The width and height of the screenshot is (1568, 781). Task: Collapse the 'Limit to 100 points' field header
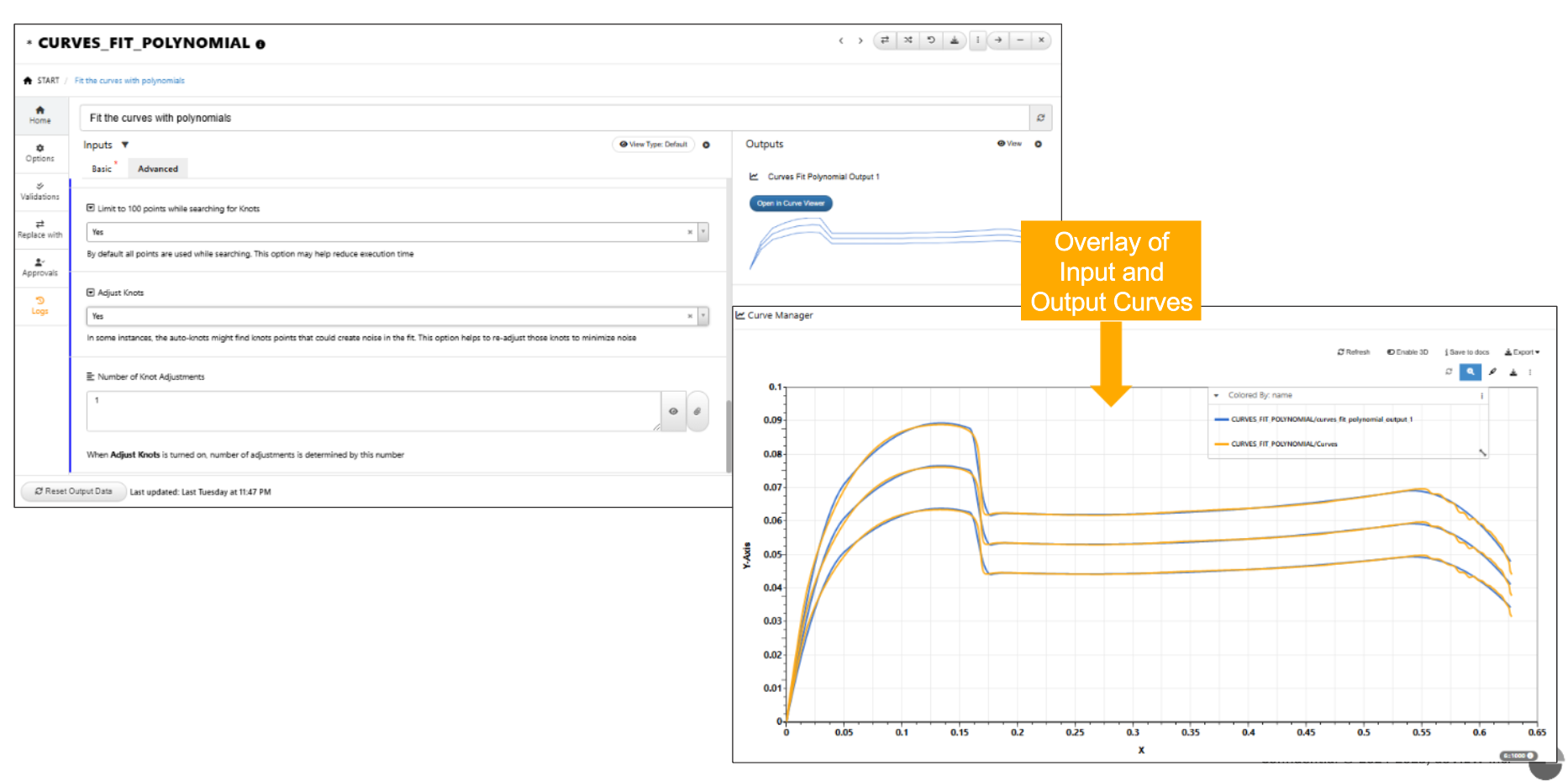point(91,208)
